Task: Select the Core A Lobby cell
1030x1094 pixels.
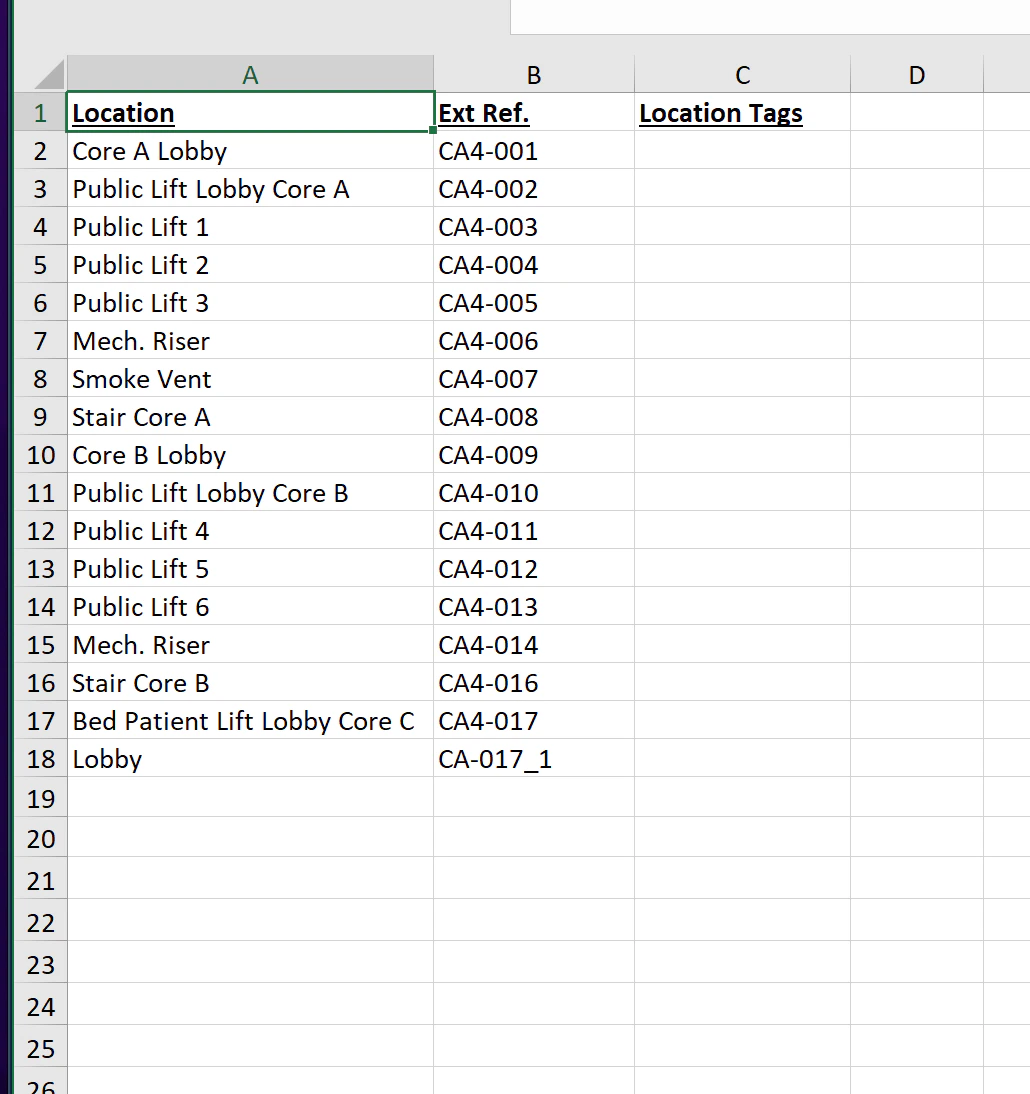Action: tap(251, 150)
